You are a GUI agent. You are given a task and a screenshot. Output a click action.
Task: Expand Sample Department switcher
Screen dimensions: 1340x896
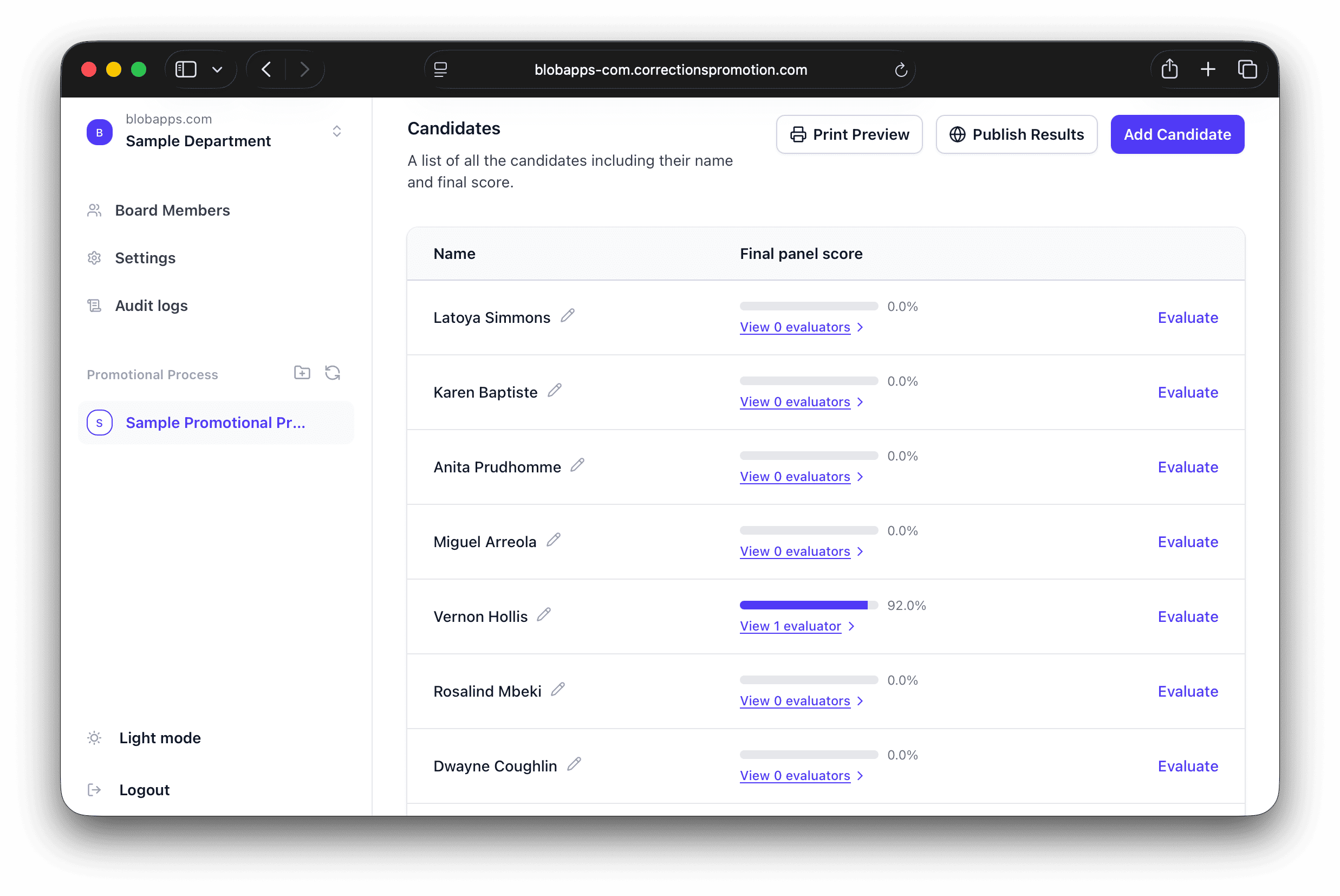pyautogui.click(x=337, y=132)
